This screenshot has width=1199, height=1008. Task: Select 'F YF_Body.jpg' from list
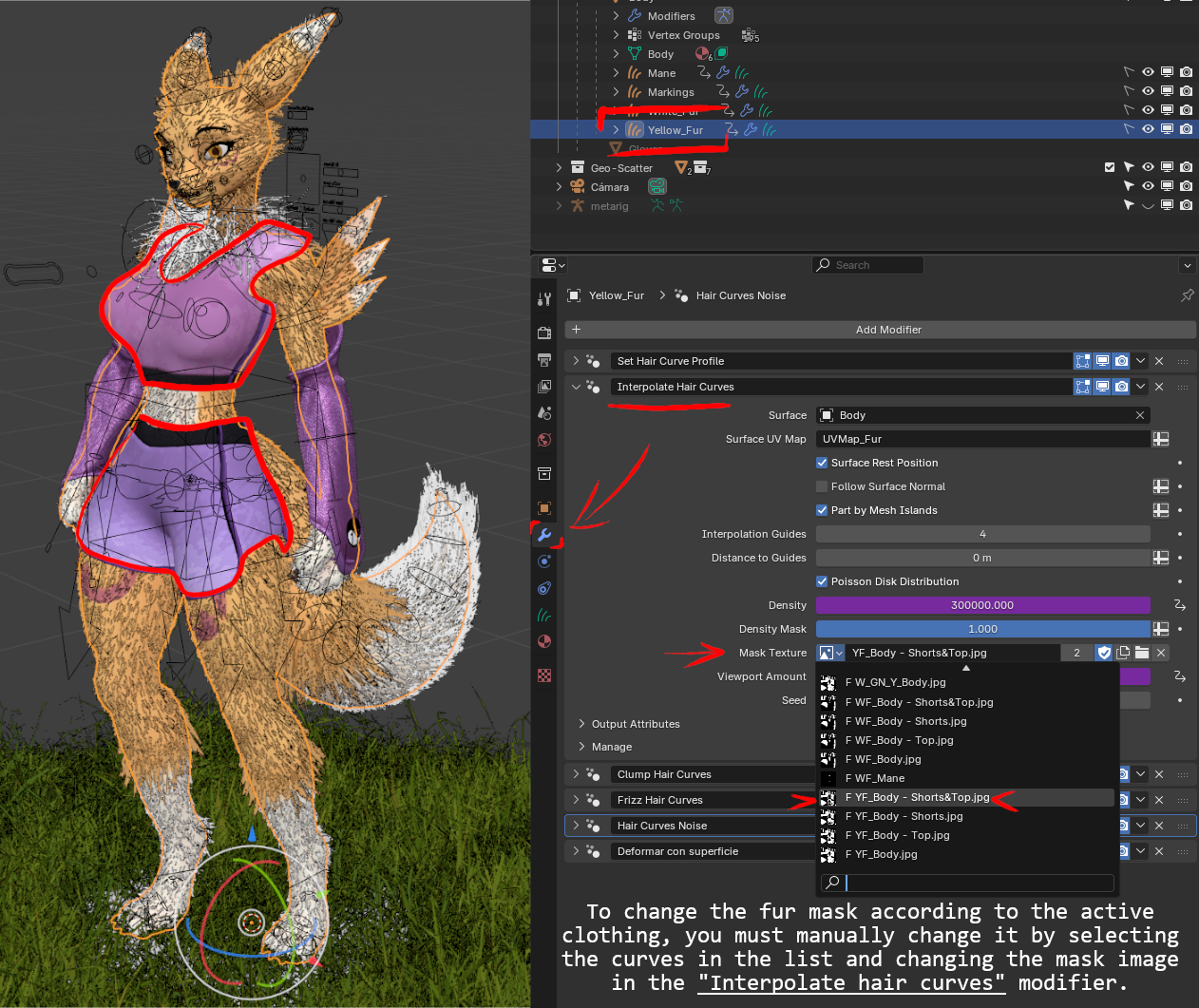(967, 854)
